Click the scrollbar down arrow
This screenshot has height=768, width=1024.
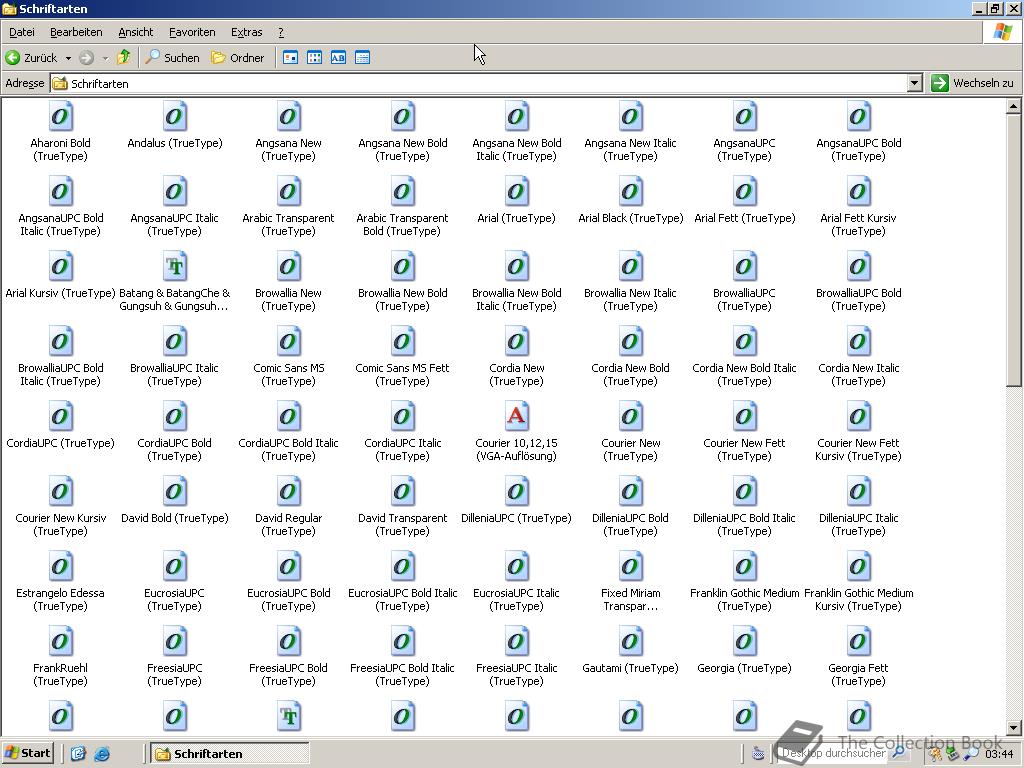(x=1013, y=728)
